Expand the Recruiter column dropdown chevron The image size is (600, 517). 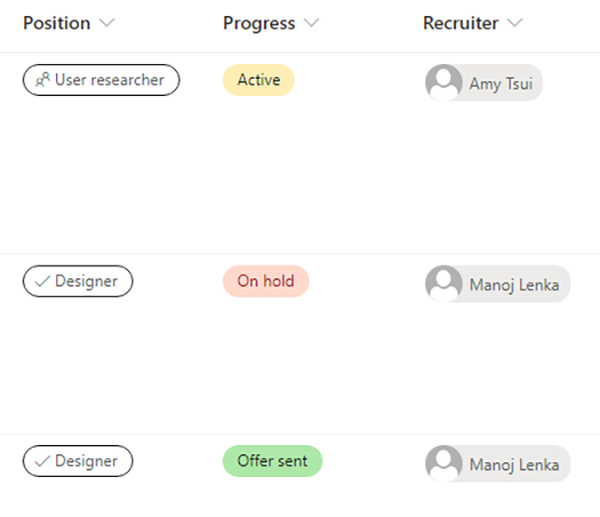(x=515, y=23)
